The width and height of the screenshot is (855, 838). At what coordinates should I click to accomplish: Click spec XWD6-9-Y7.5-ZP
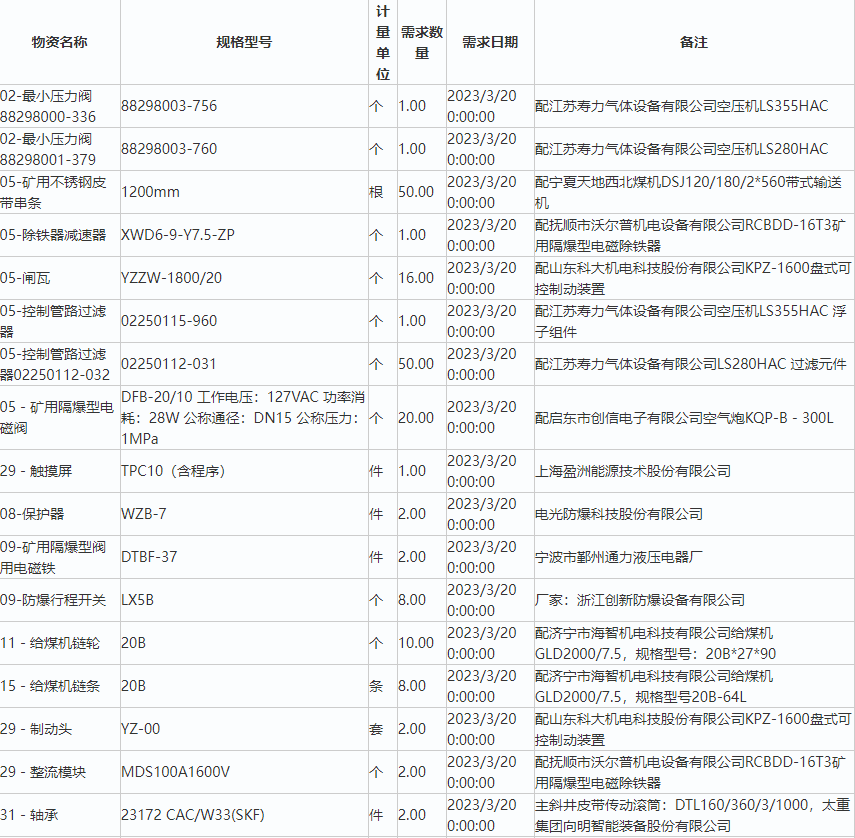point(244,235)
